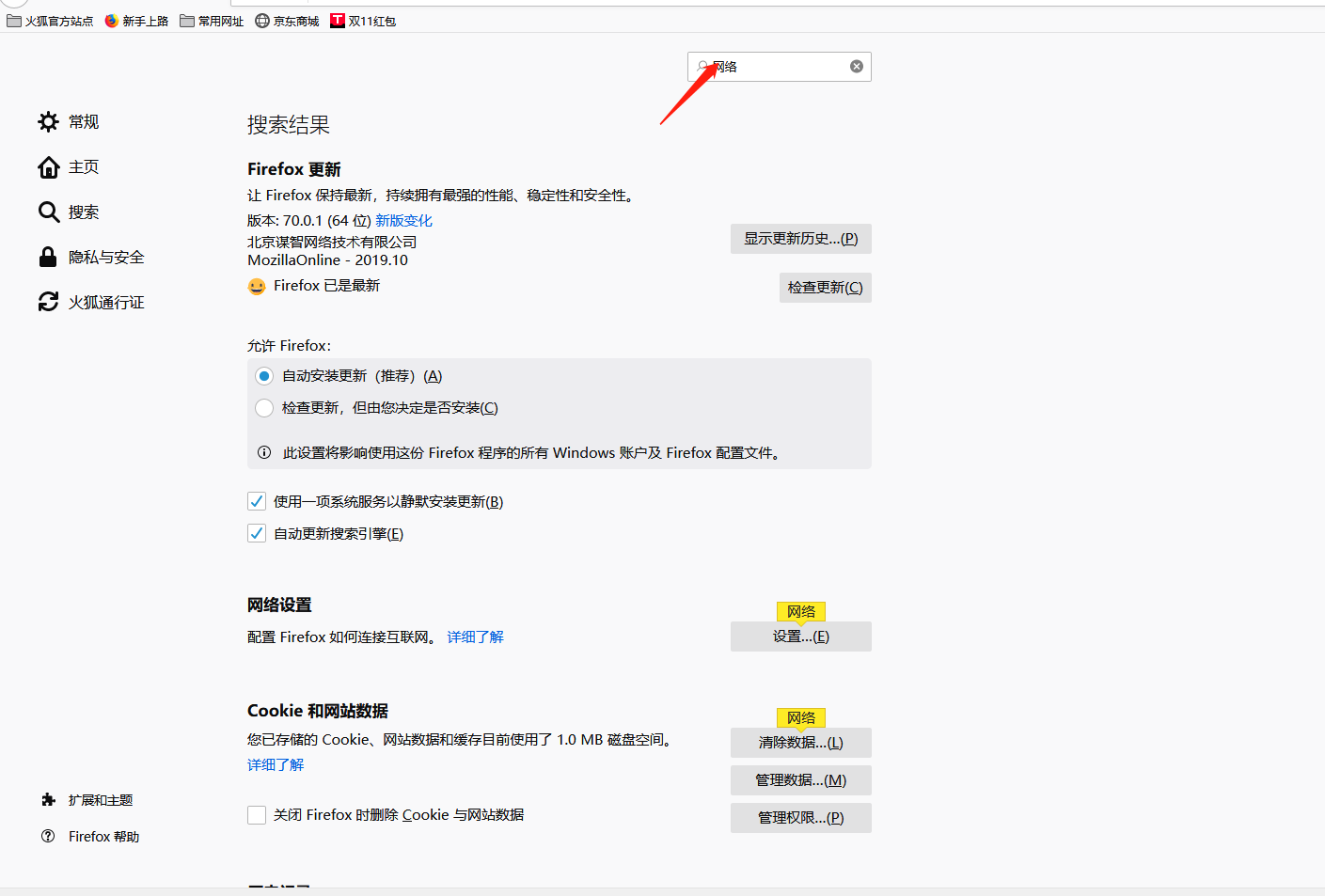Uncheck 自动更新搜索引擎 checkbox
The width and height of the screenshot is (1325, 896).
coord(257,533)
